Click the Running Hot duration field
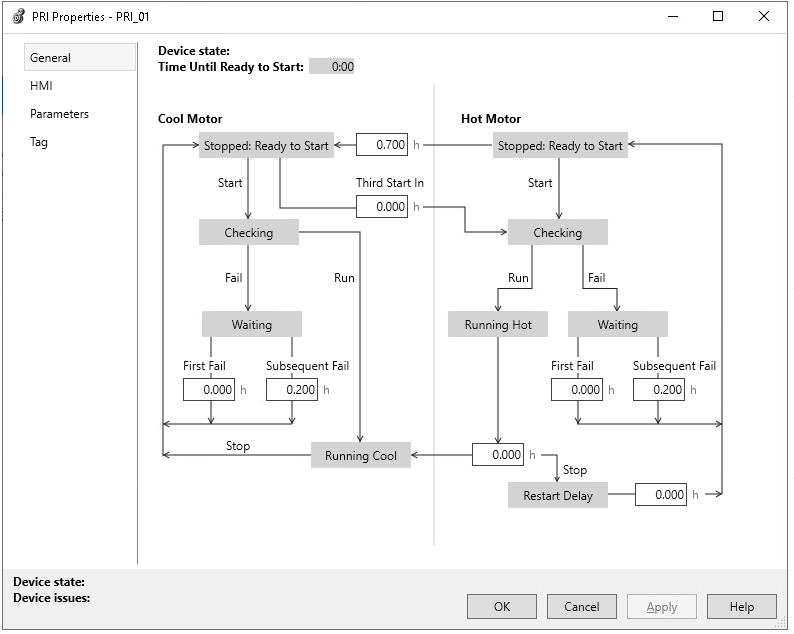Screen dimensions: 794x634 498,455
